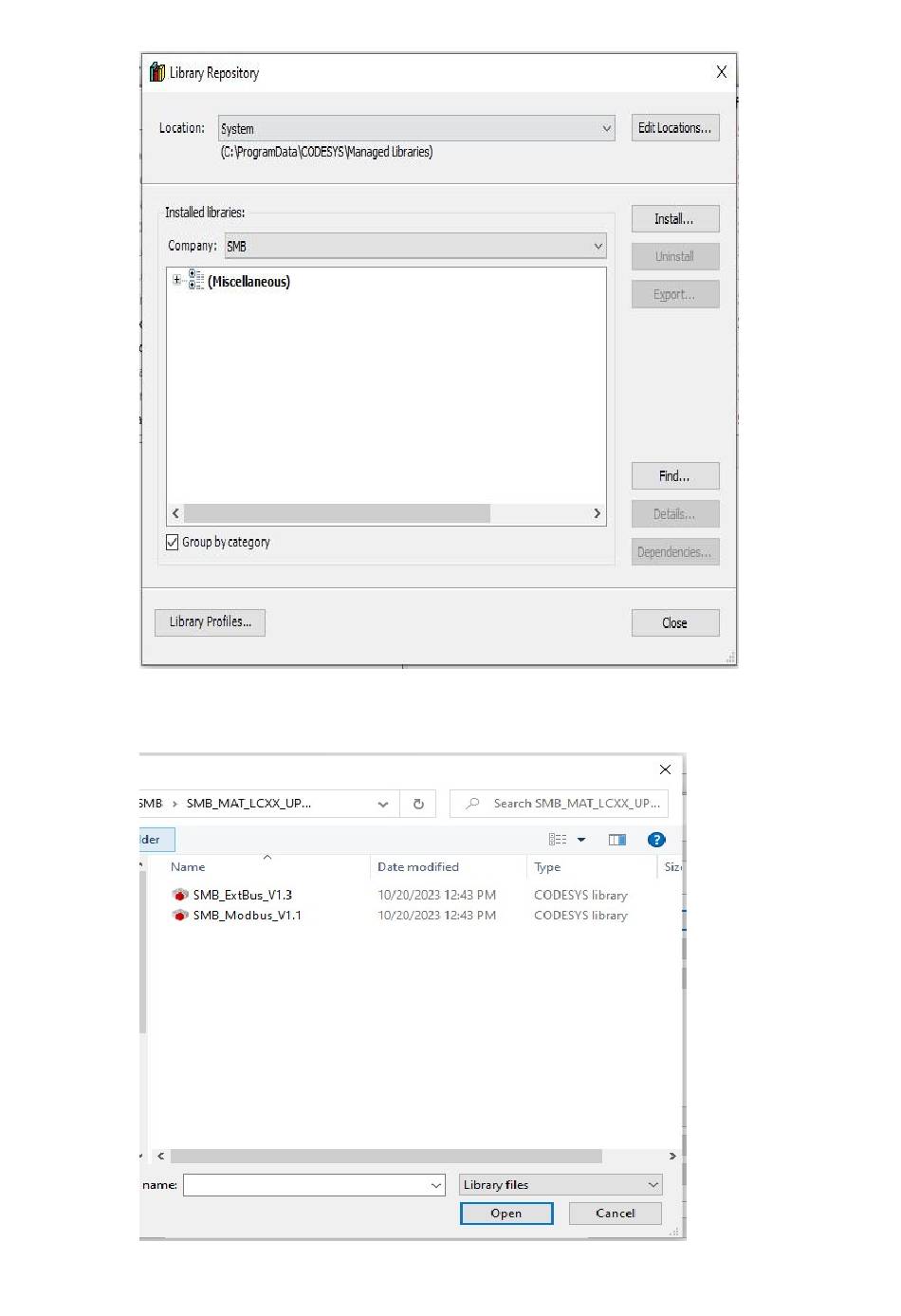Select the (Miscellaneous) tree label

(249, 281)
